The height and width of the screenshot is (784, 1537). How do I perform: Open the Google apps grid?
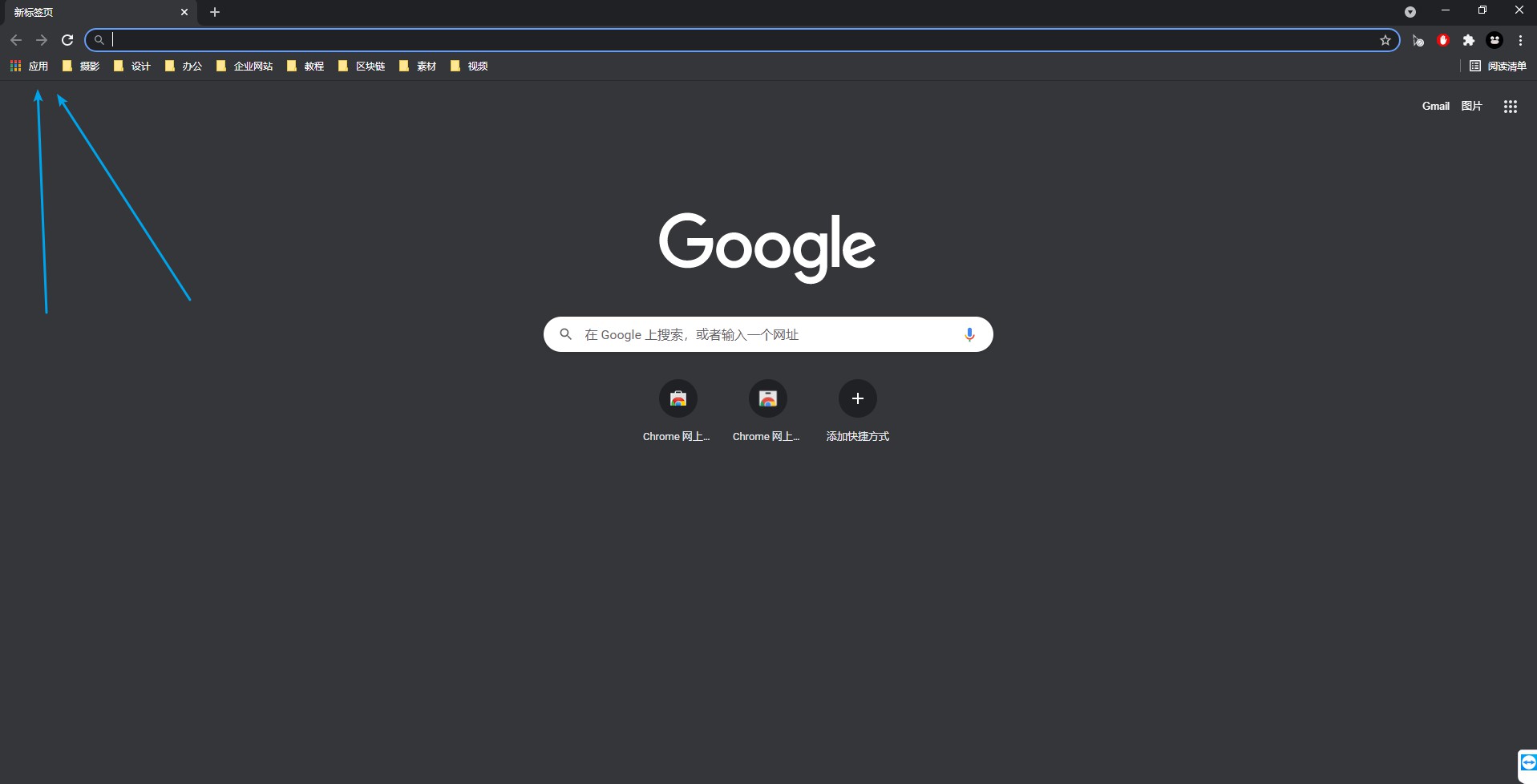tap(1511, 107)
